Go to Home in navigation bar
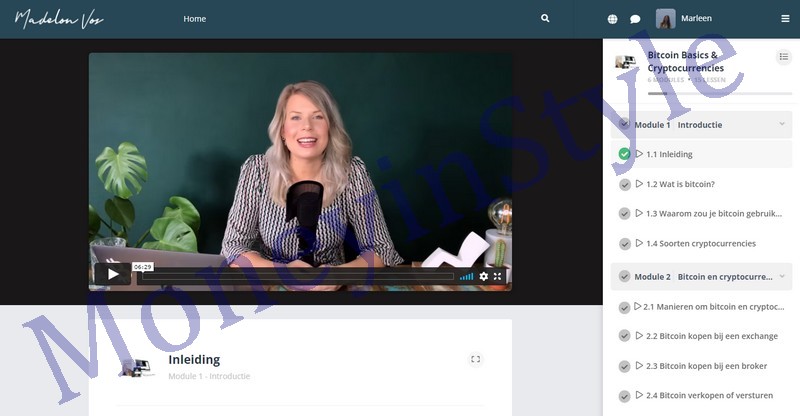The image size is (800, 416). click(194, 19)
